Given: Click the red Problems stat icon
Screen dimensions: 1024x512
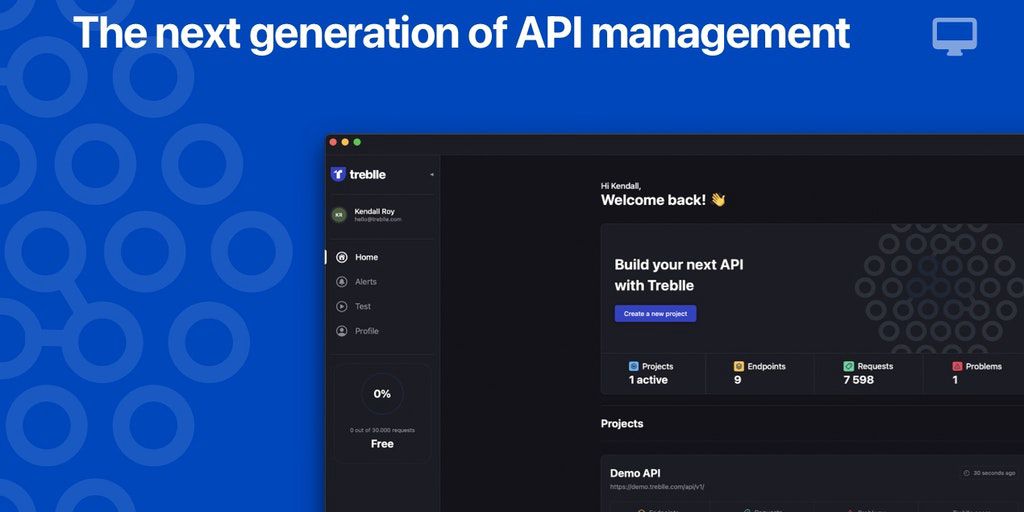Looking at the screenshot, I should point(957,367).
